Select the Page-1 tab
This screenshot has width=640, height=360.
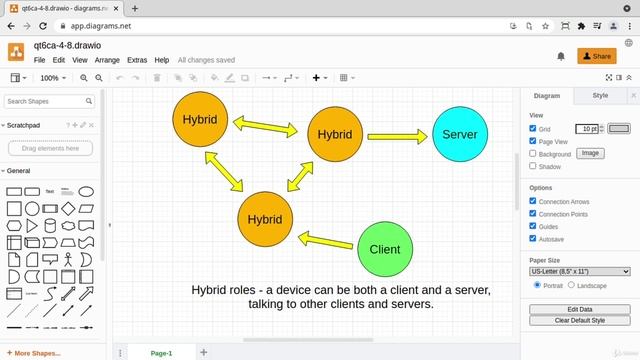click(x=161, y=353)
